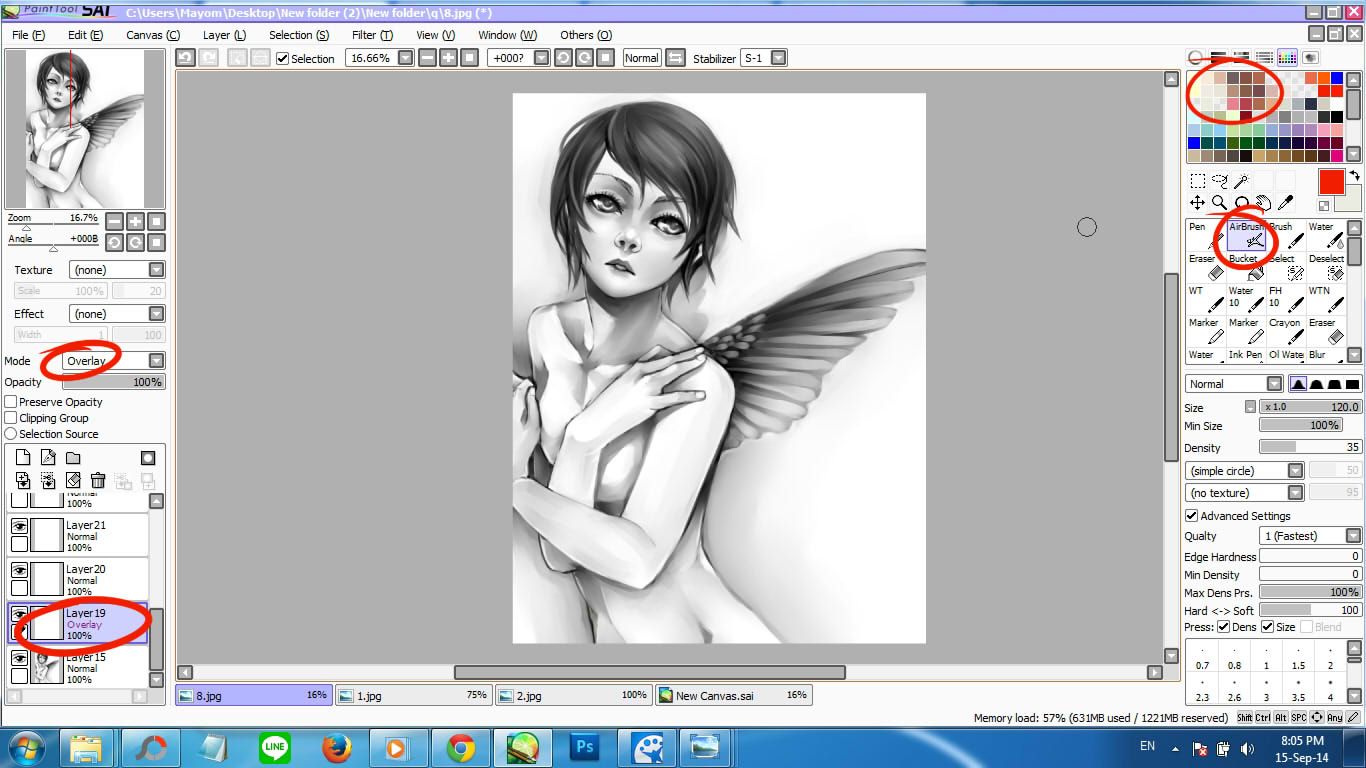Select the Brush tool
The height and width of the screenshot is (768, 1366).
coord(1286,235)
